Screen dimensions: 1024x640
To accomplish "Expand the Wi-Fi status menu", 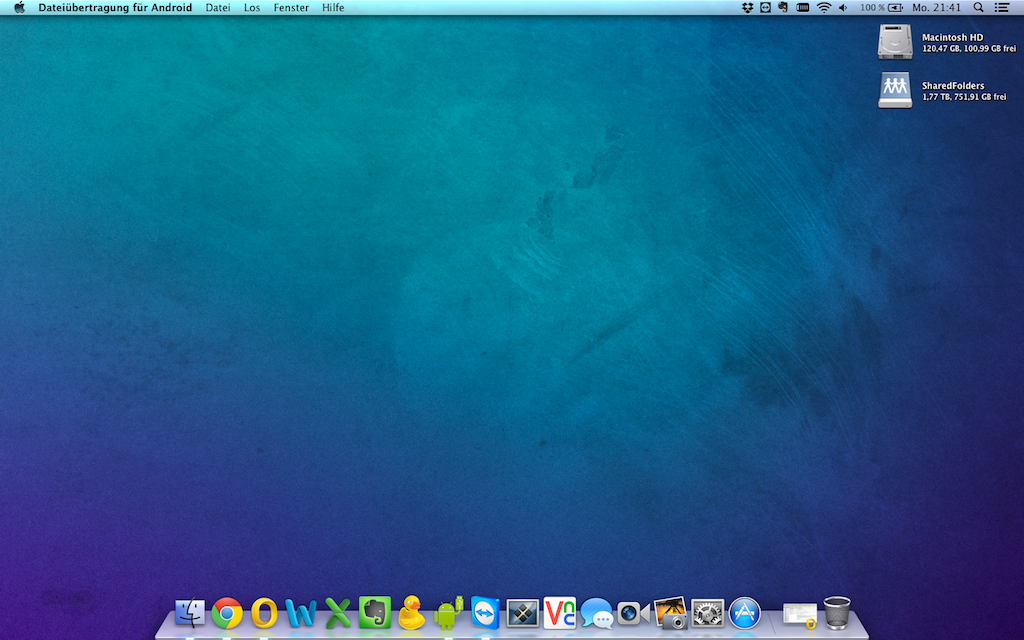I will pos(824,8).
